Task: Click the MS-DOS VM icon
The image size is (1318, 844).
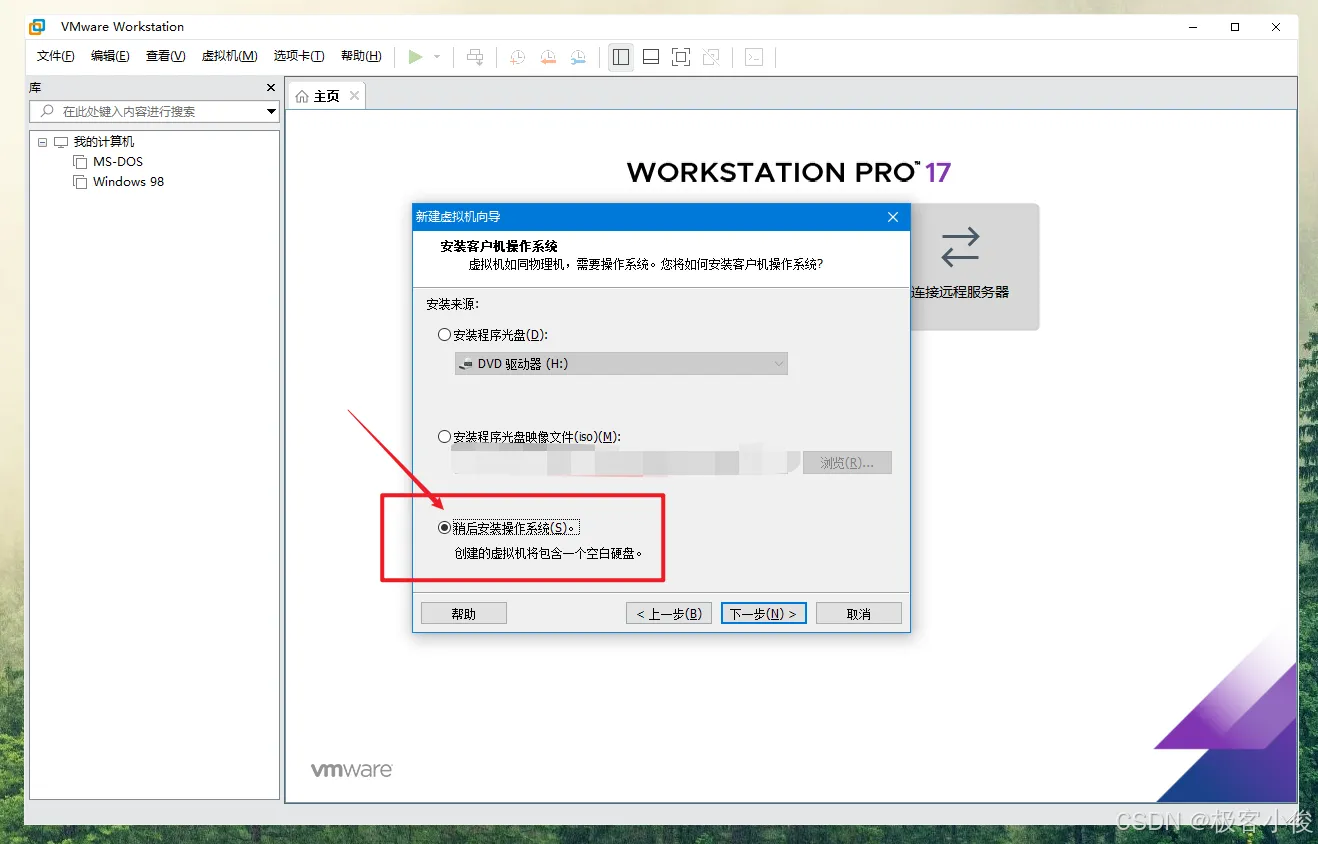Action: coord(80,162)
